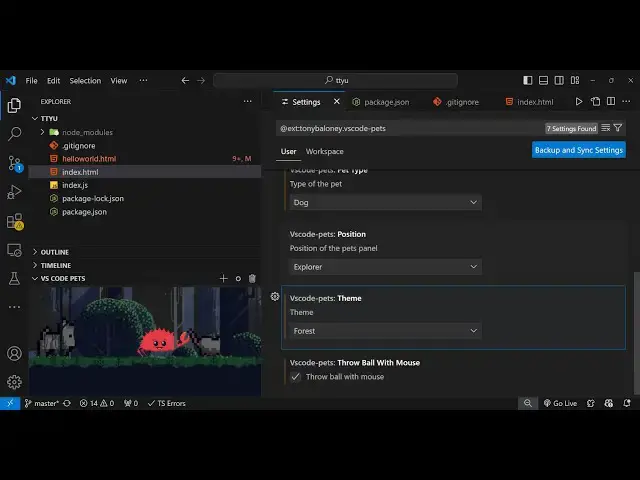Toggle the primary side bar layout icon
Image resolution: width=640 pixels, height=480 pixels.
528,80
